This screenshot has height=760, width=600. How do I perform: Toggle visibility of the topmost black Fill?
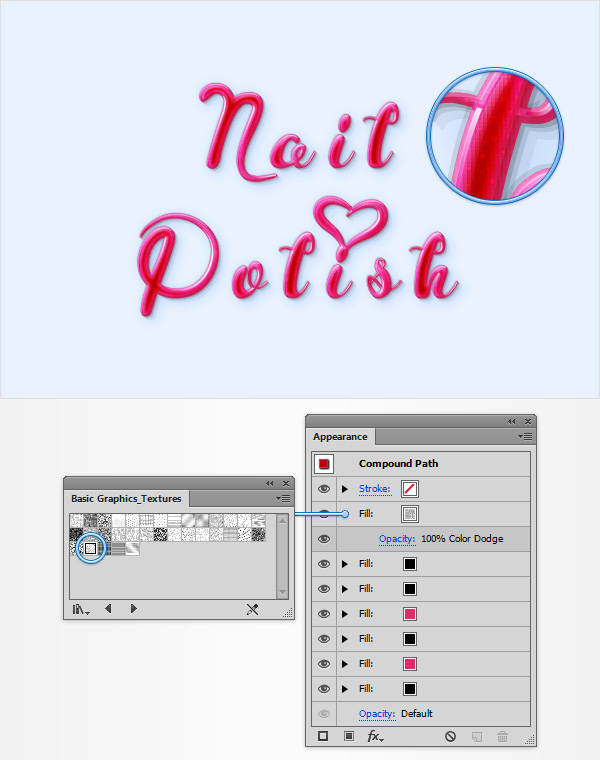(324, 564)
